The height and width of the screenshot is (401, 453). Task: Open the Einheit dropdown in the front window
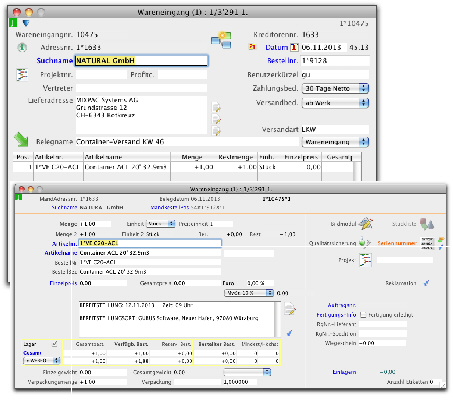coord(161,224)
